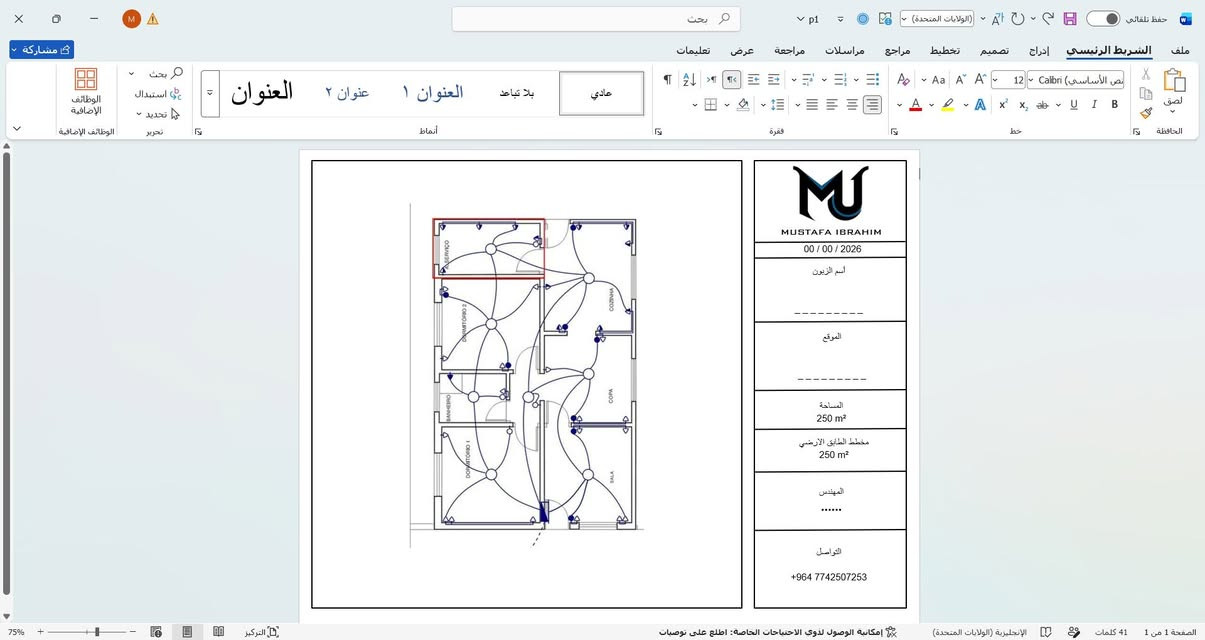Image resolution: width=1205 pixels, height=640 pixels.
Task: Apply the Heading 1 (العنوان ١) style
Action: (x=433, y=93)
